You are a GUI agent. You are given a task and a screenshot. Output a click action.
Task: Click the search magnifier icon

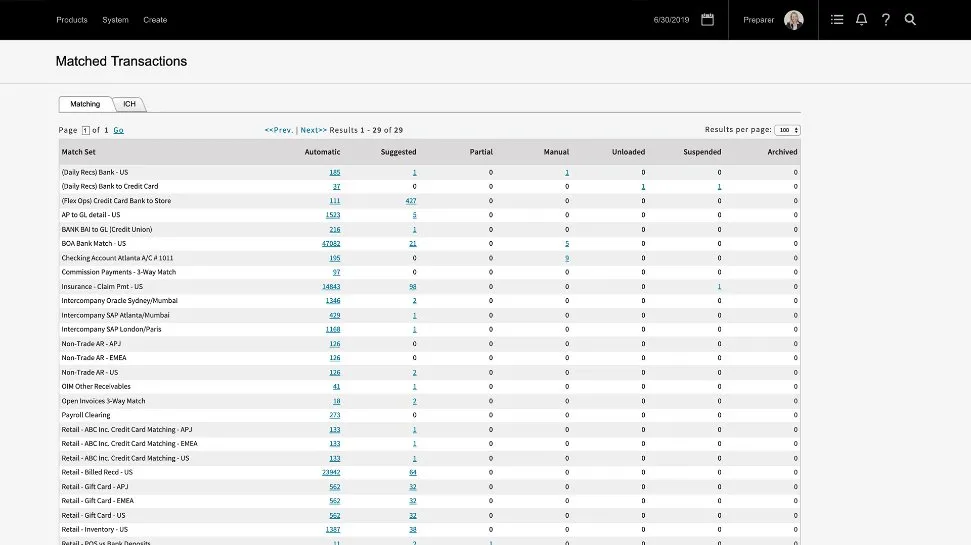[x=910, y=20]
